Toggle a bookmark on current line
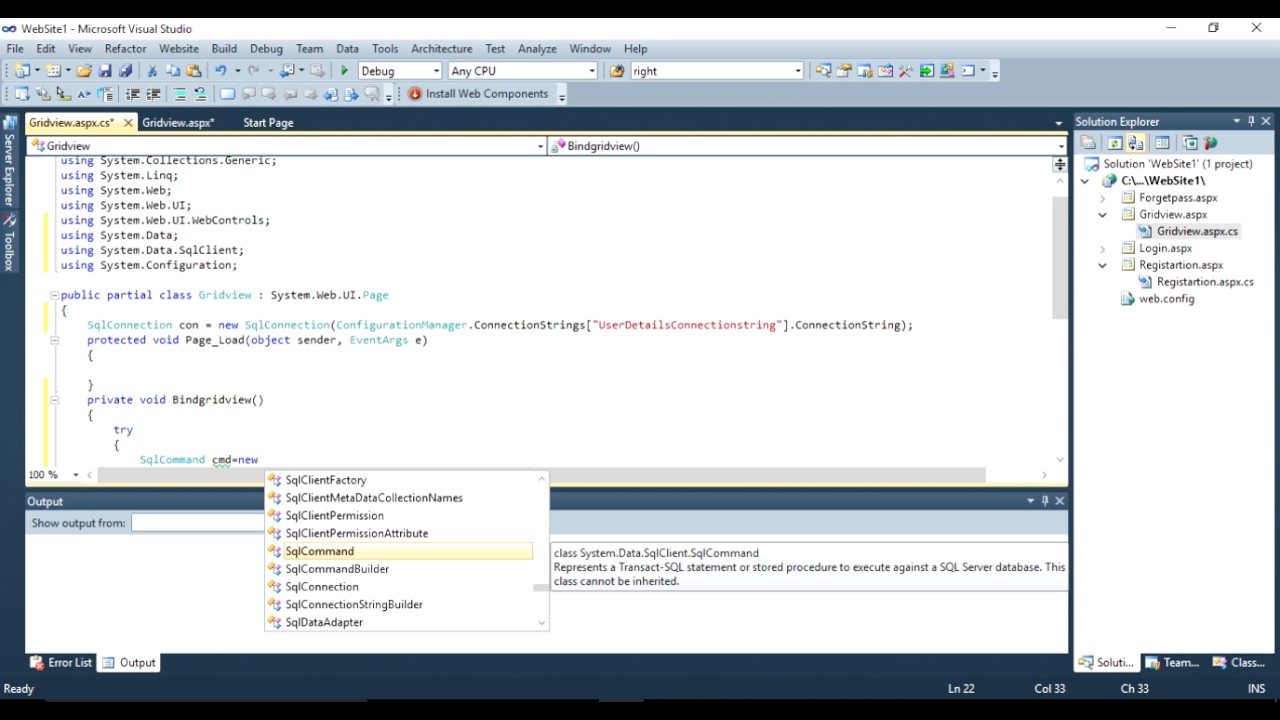 click(x=227, y=94)
